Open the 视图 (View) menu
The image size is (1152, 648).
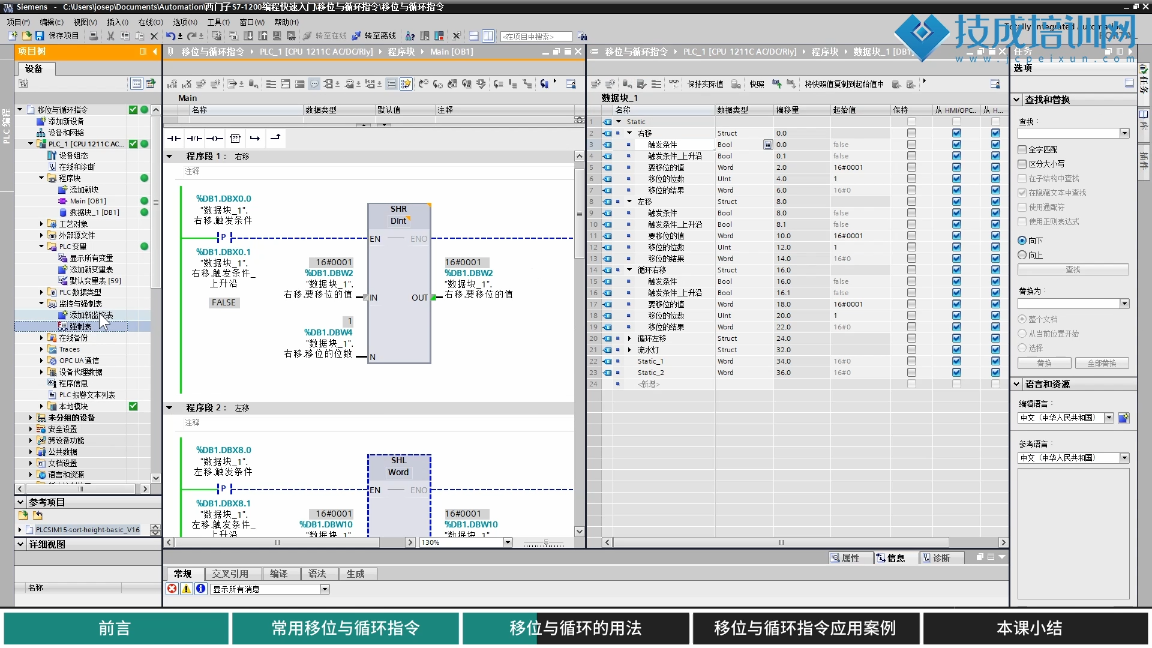click(85, 22)
